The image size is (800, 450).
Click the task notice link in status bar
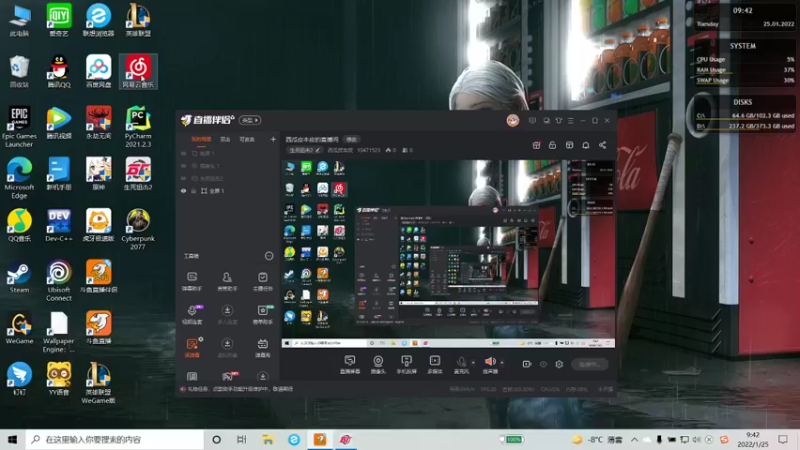click(241, 389)
